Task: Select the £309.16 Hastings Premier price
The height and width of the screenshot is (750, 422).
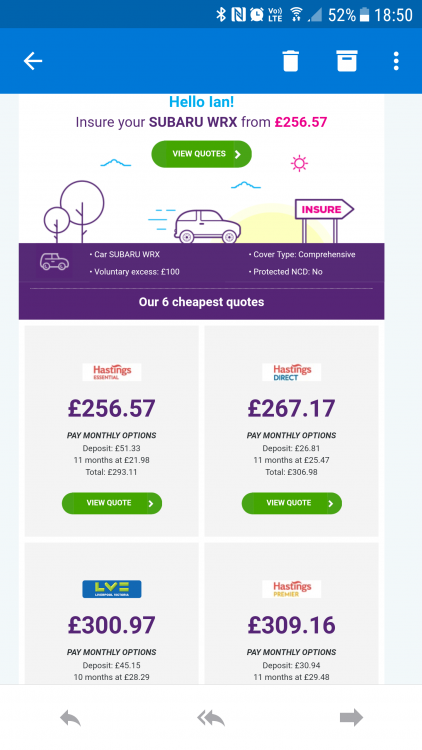Action: (291, 625)
